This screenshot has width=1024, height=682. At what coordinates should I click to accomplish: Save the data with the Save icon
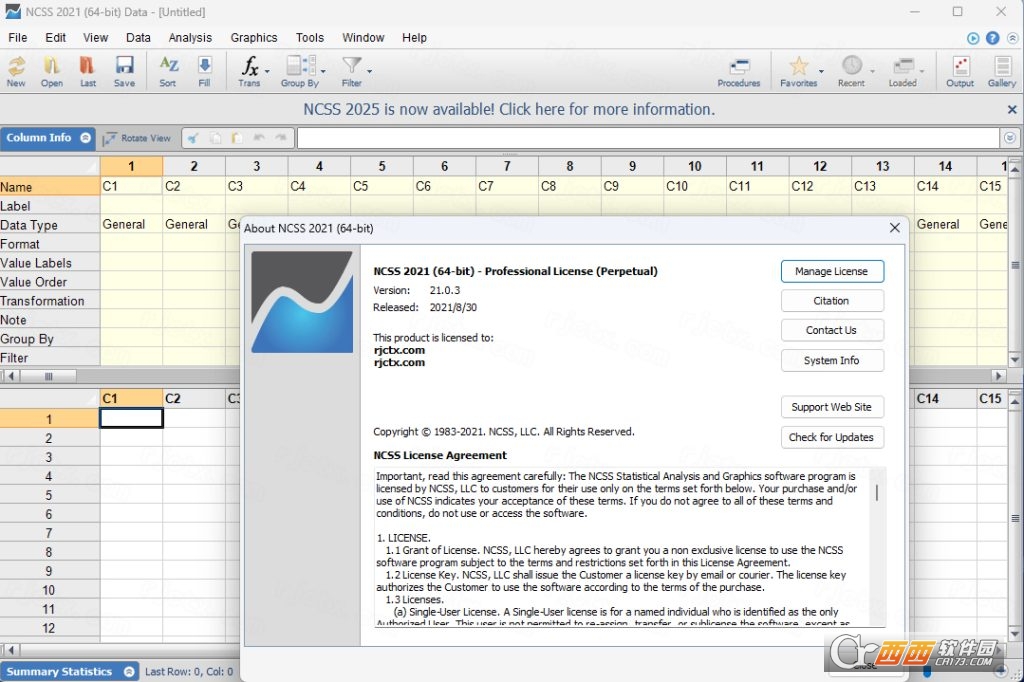124,71
